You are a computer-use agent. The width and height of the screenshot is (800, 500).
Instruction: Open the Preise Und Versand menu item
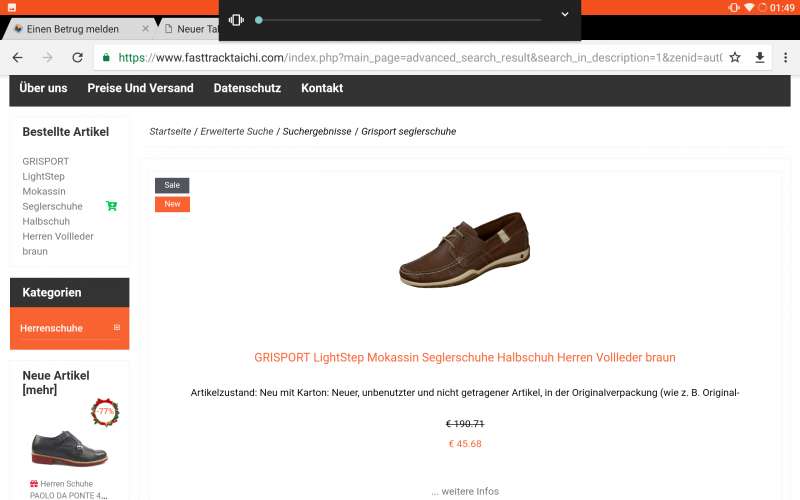click(140, 88)
